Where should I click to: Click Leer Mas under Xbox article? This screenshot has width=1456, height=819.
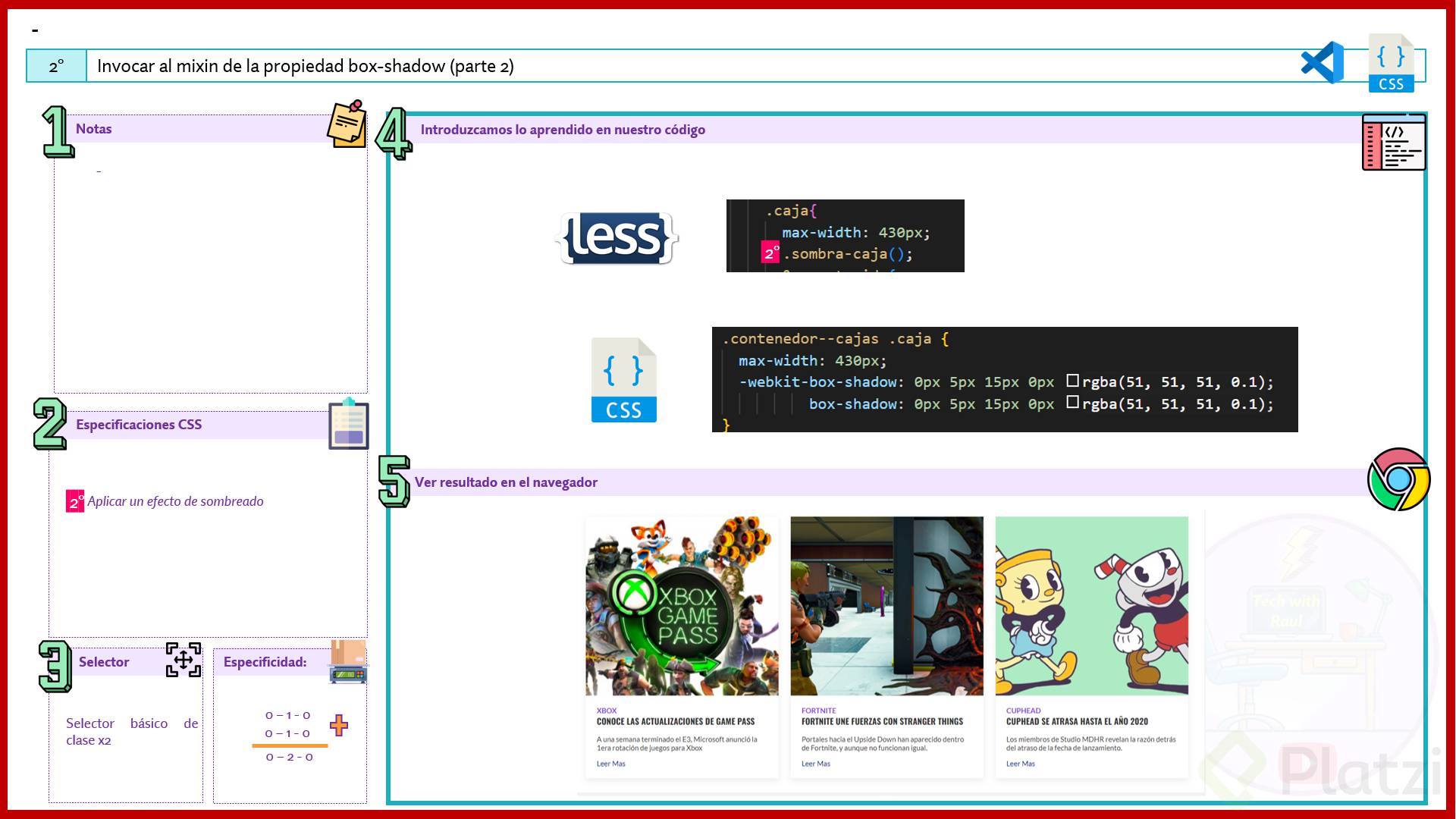tap(610, 764)
